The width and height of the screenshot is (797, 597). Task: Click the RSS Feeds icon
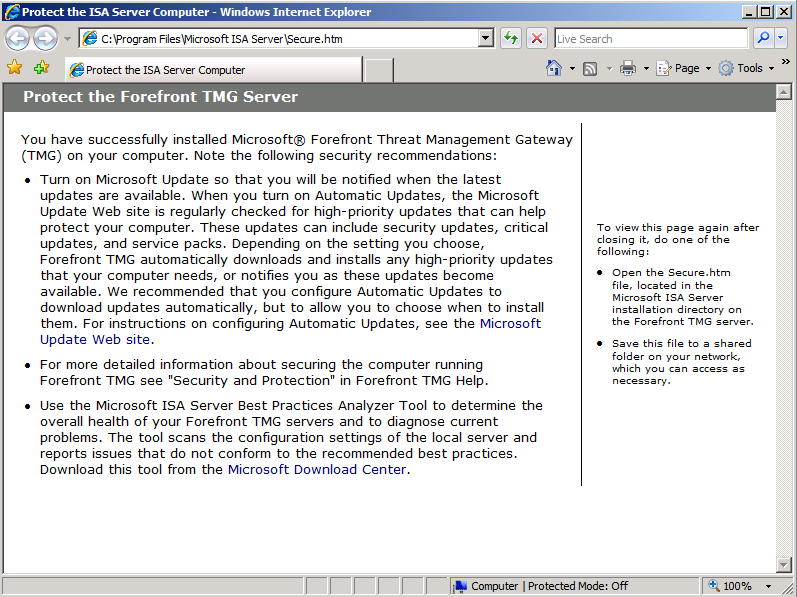point(590,68)
